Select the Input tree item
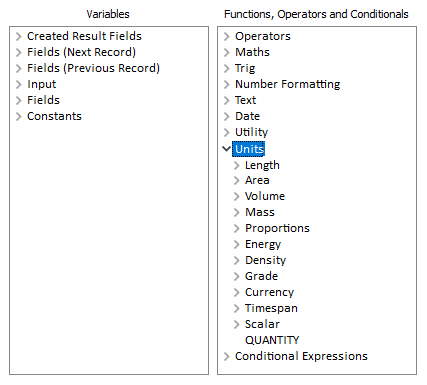This screenshot has height=385, width=427. click(x=42, y=84)
